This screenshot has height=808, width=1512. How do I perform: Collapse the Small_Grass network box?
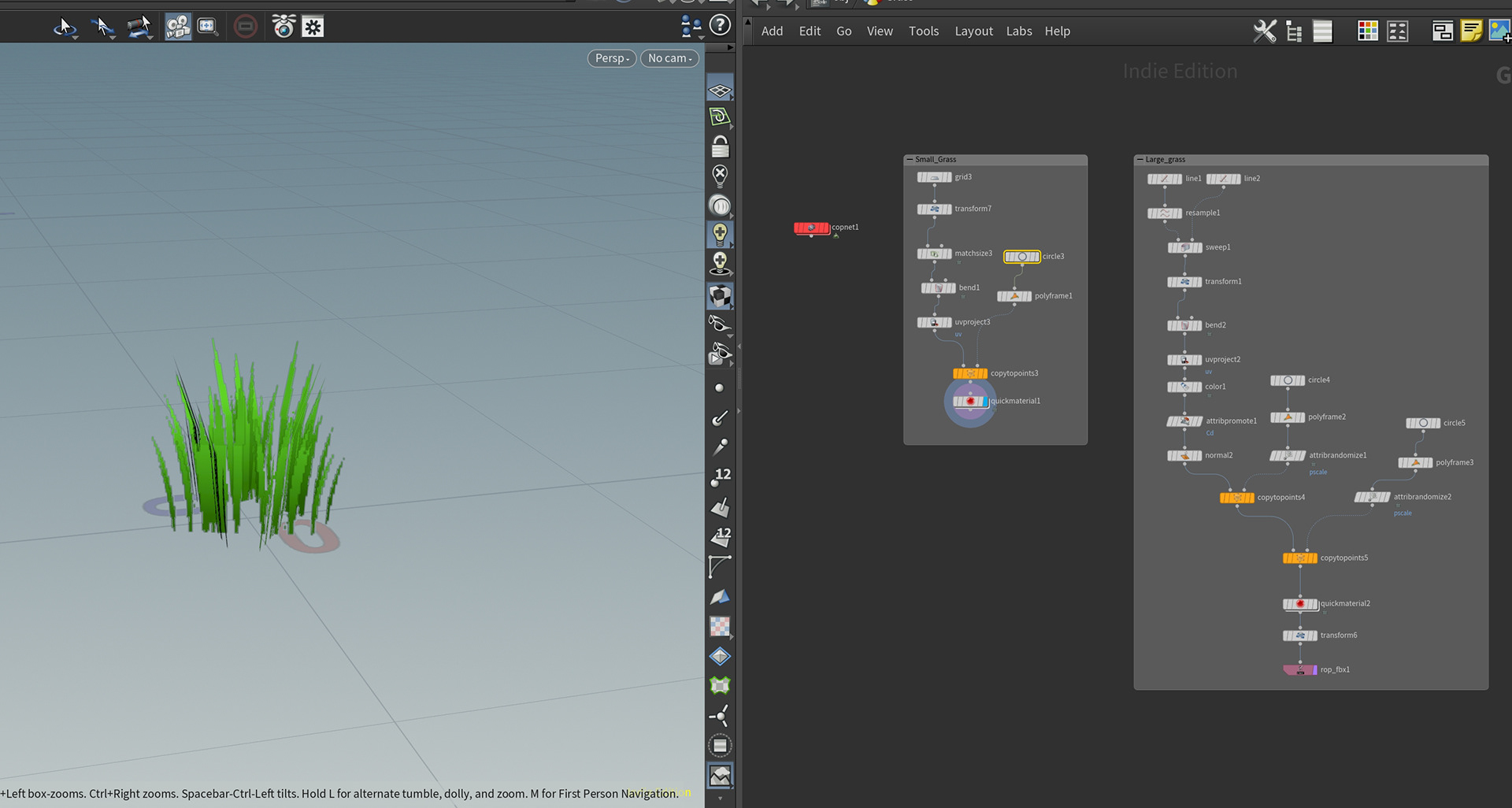pos(910,159)
